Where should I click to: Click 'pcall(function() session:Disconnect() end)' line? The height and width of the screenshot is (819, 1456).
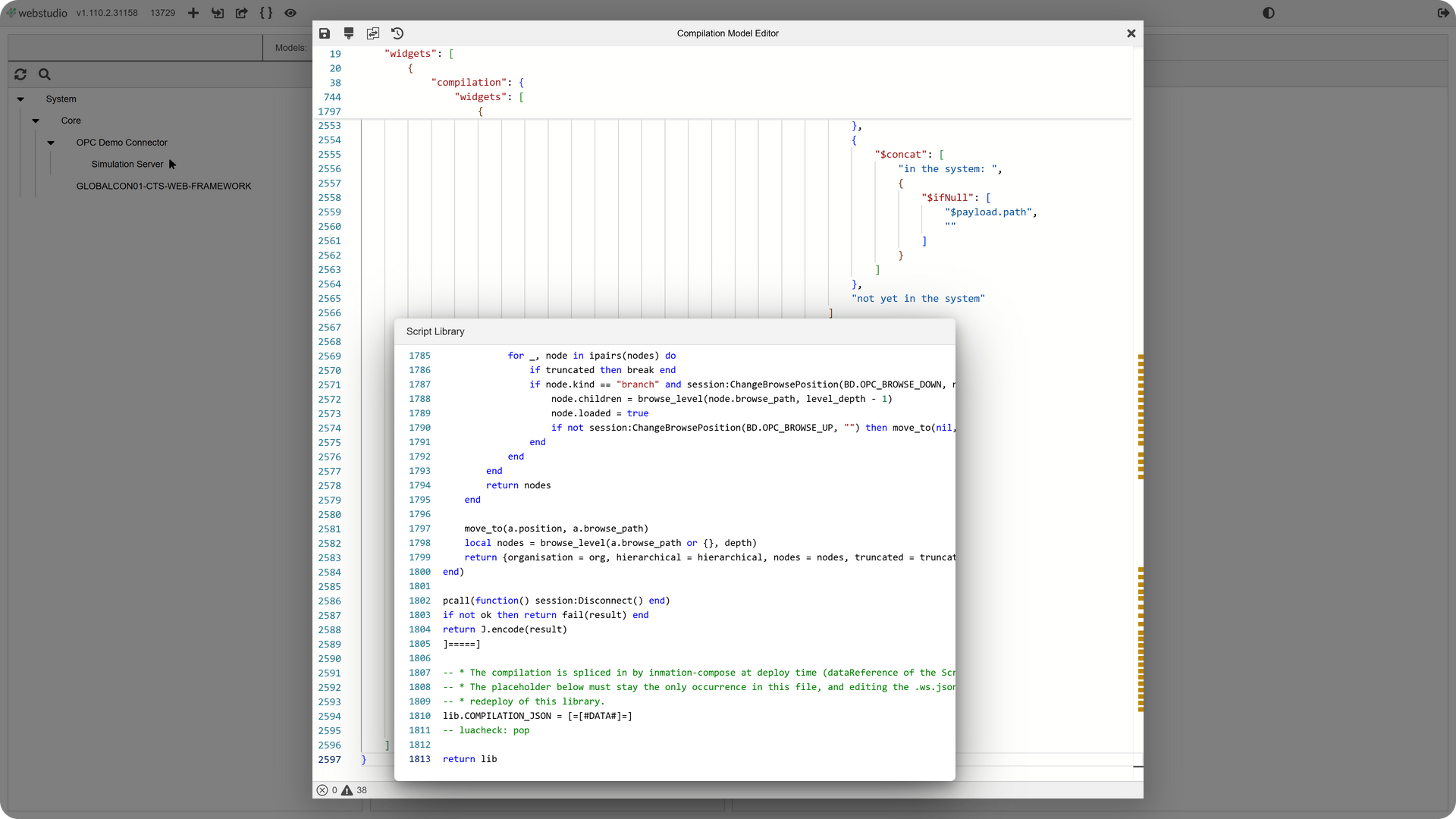[x=557, y=601]
